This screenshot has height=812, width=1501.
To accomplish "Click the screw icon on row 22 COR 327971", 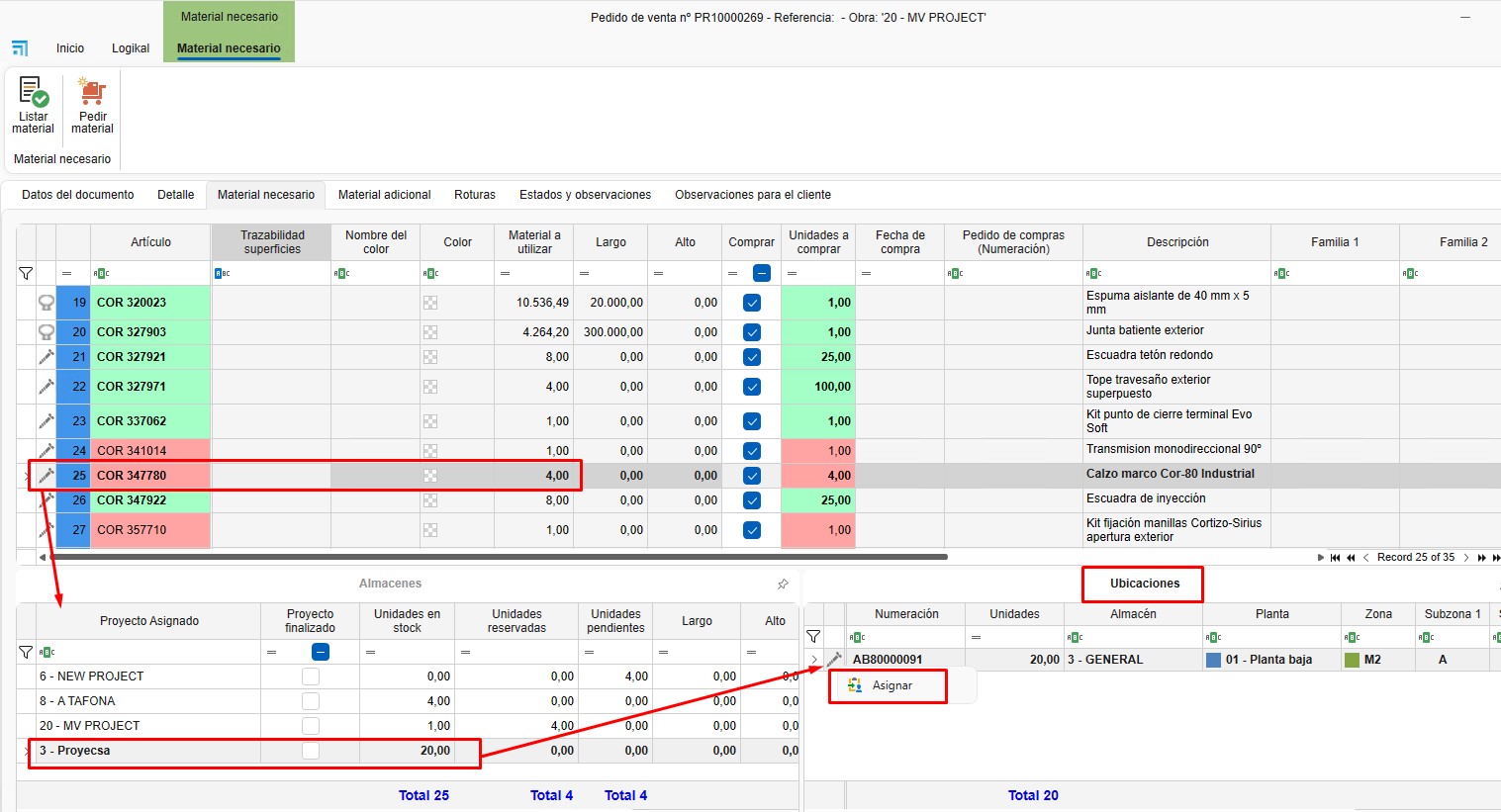I will click(46, 387).
